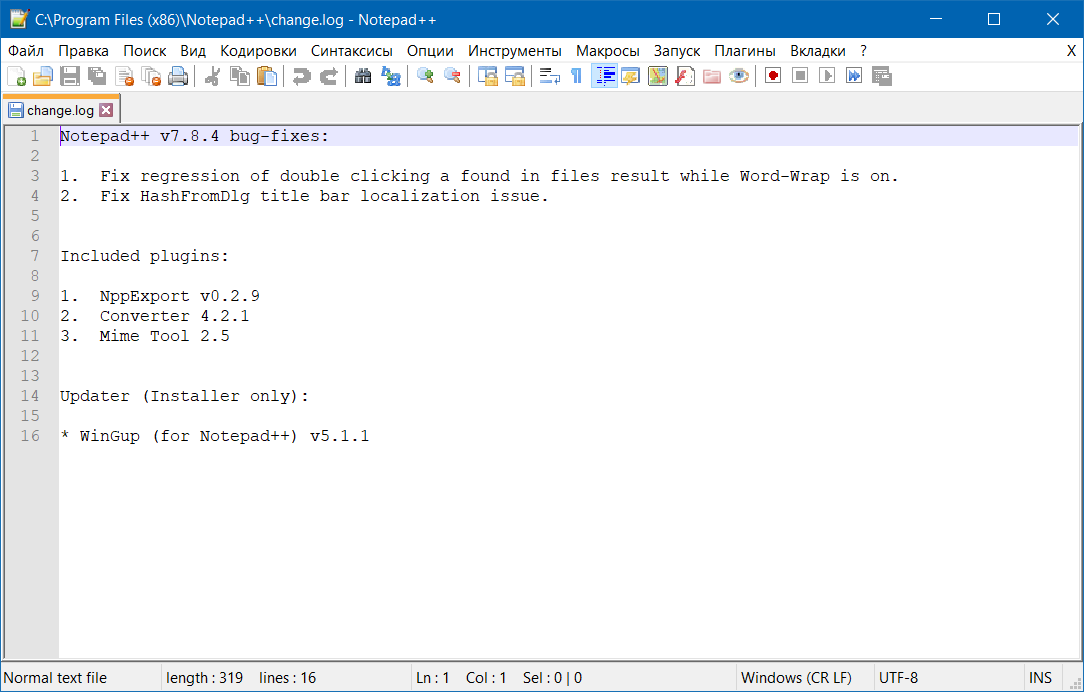Open the Function List icon
The width and height of the screenshot is (1084, 692).
[684, 76]
